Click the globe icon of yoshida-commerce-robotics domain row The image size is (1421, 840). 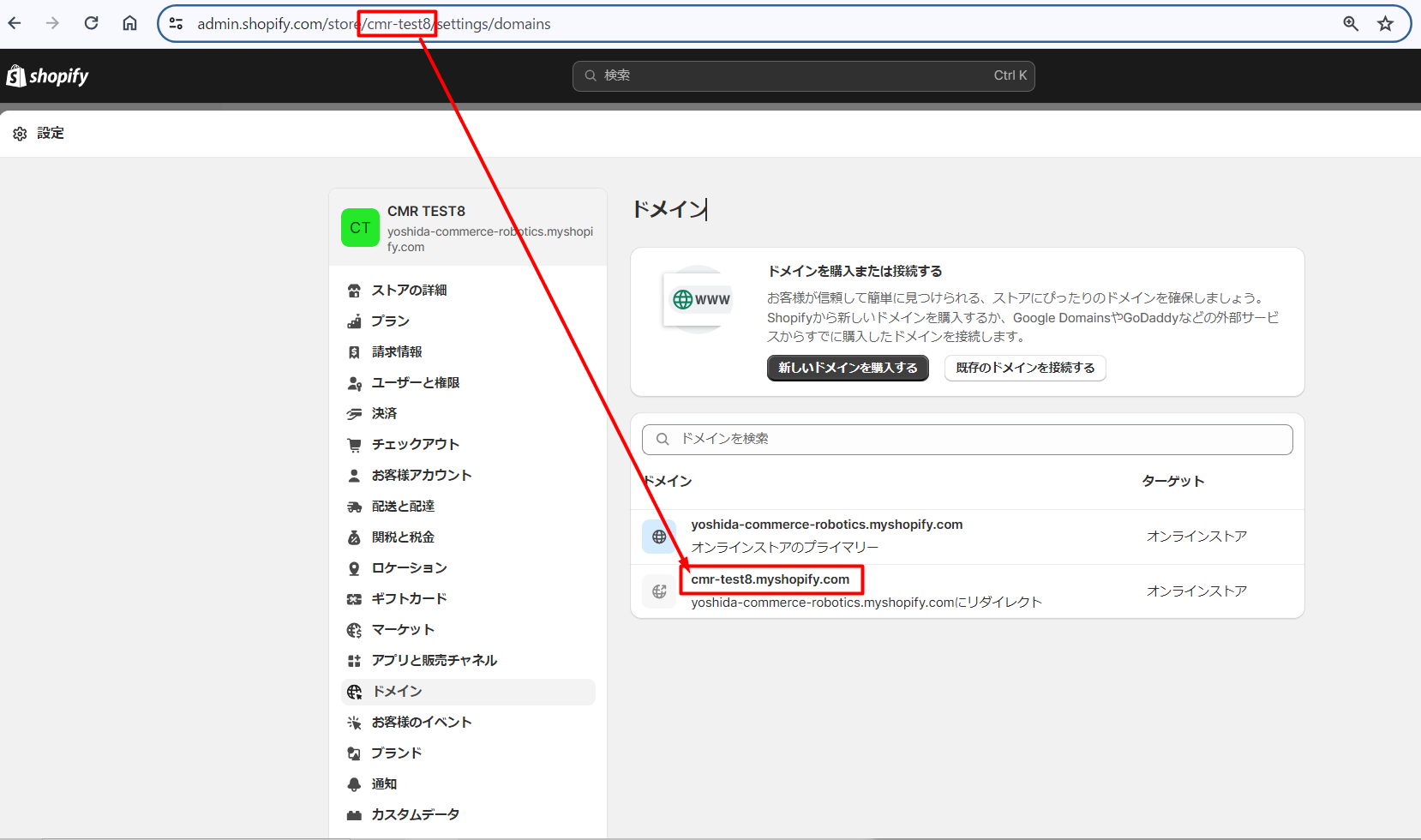click(x=659, y=537)
